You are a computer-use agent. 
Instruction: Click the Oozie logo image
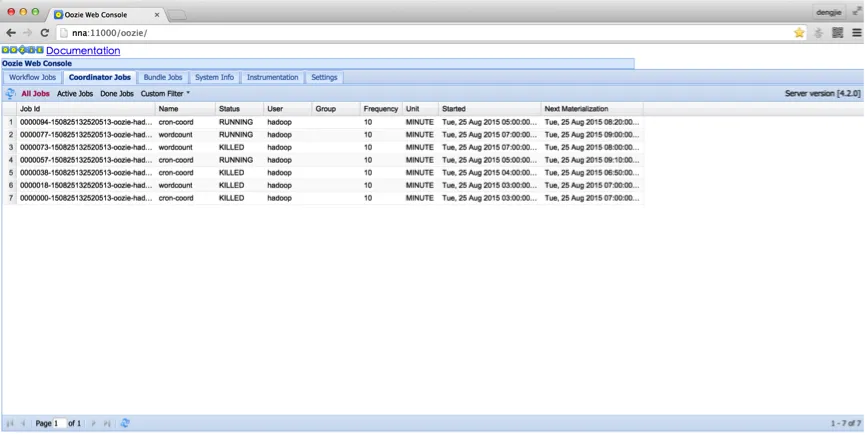(x=23, y=50)
